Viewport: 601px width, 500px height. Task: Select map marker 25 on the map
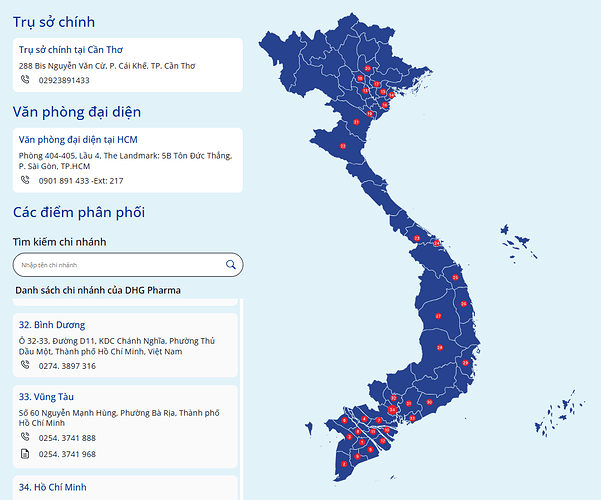click(x=455, y=277)
